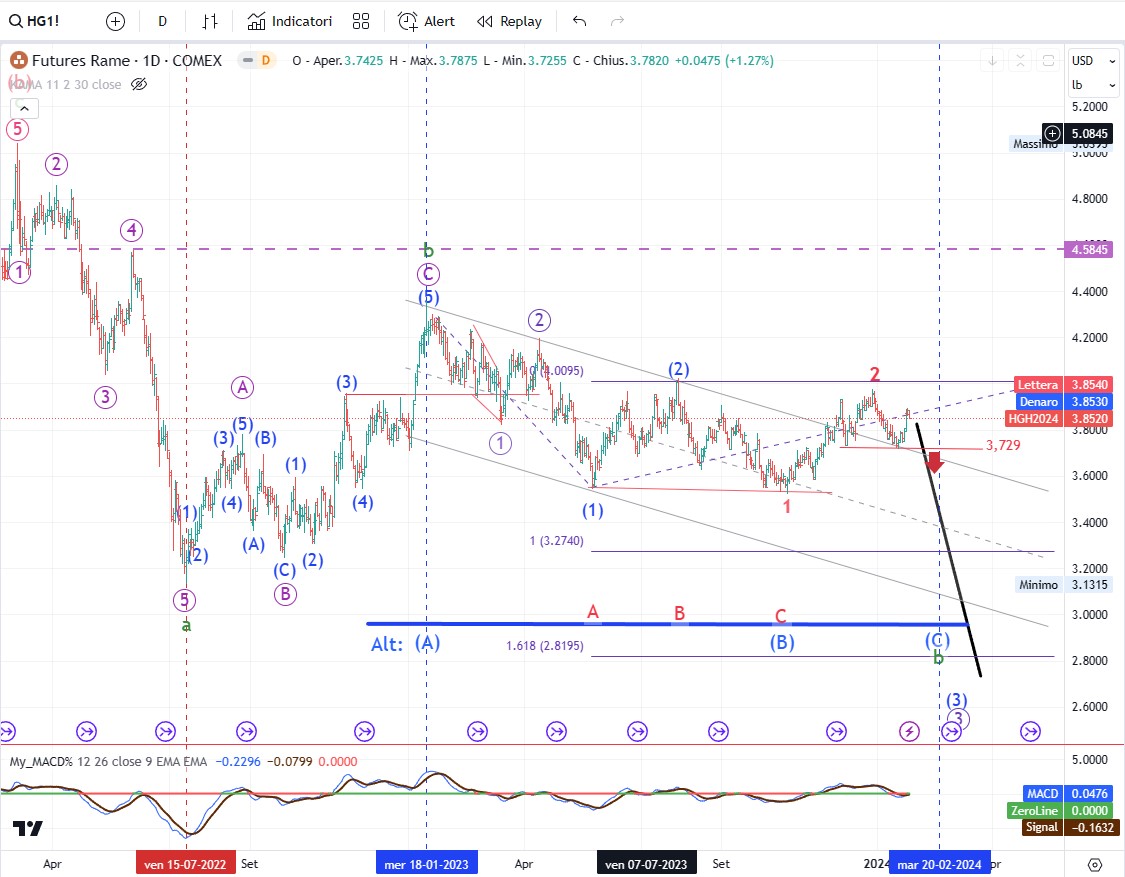The height and width of the screenshot is (877, 1125).
Task: Click the lightning bolt event icon
Action: pos(909,731)
